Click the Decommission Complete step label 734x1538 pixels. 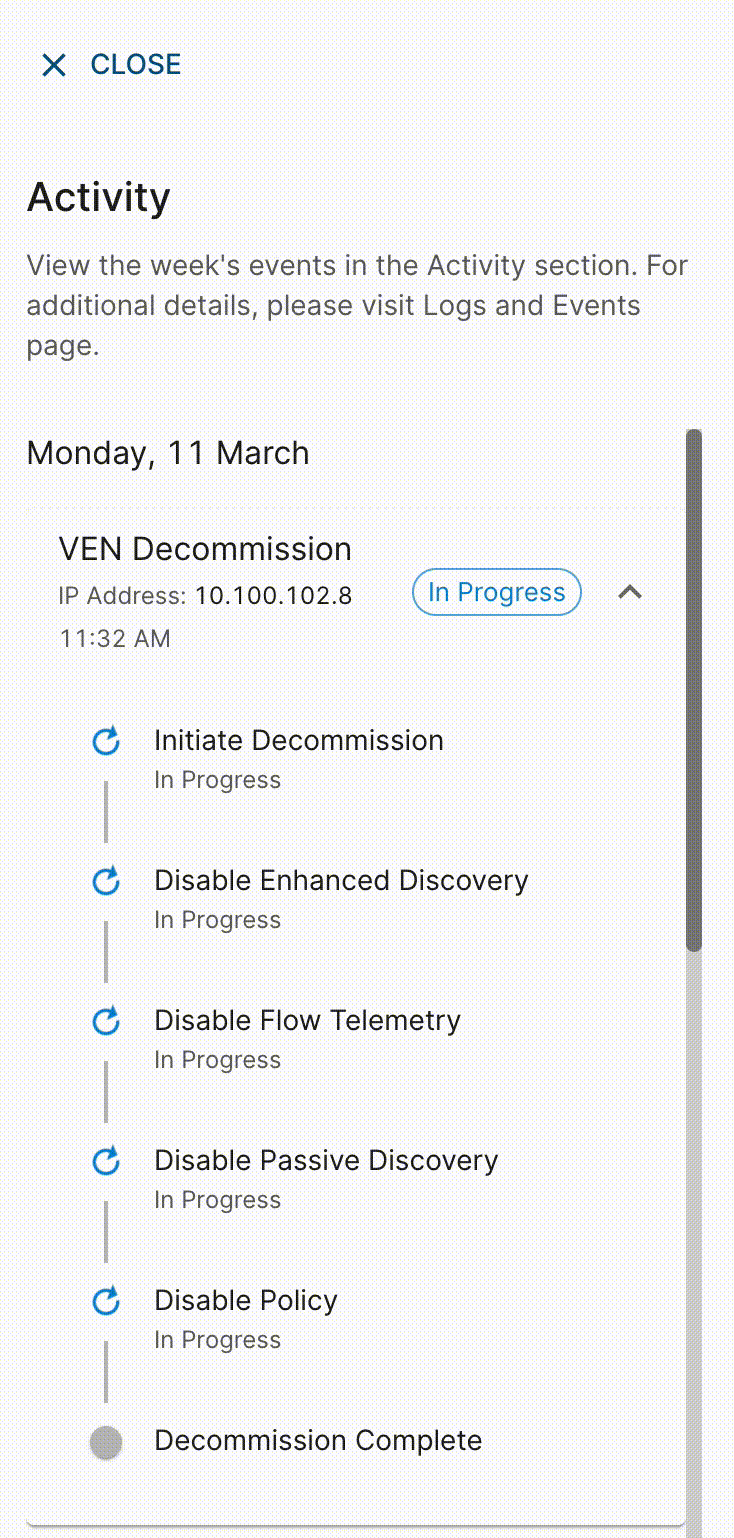pyautogui.click(x=318, y=1440)
